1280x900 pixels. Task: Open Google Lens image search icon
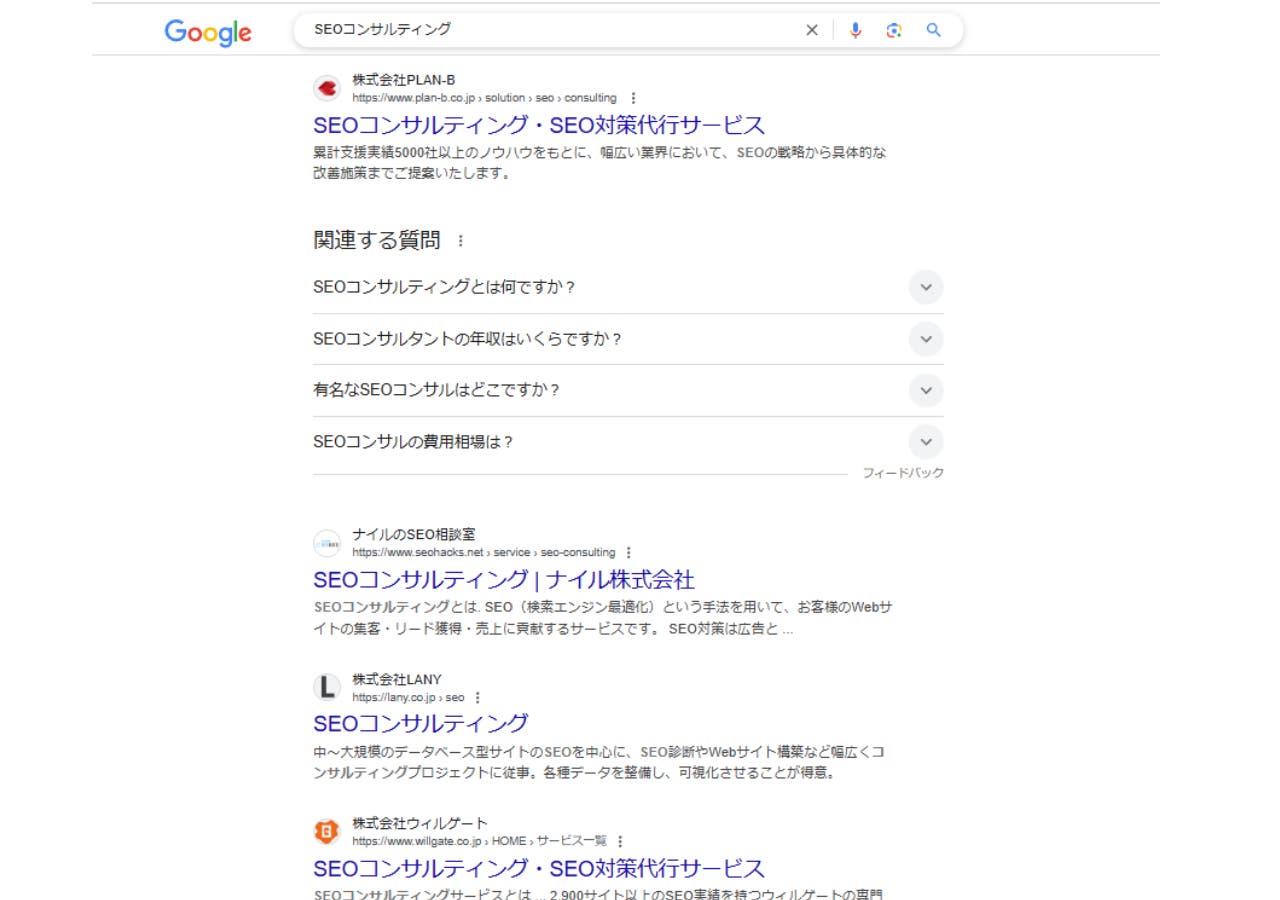tap(894, 30)
